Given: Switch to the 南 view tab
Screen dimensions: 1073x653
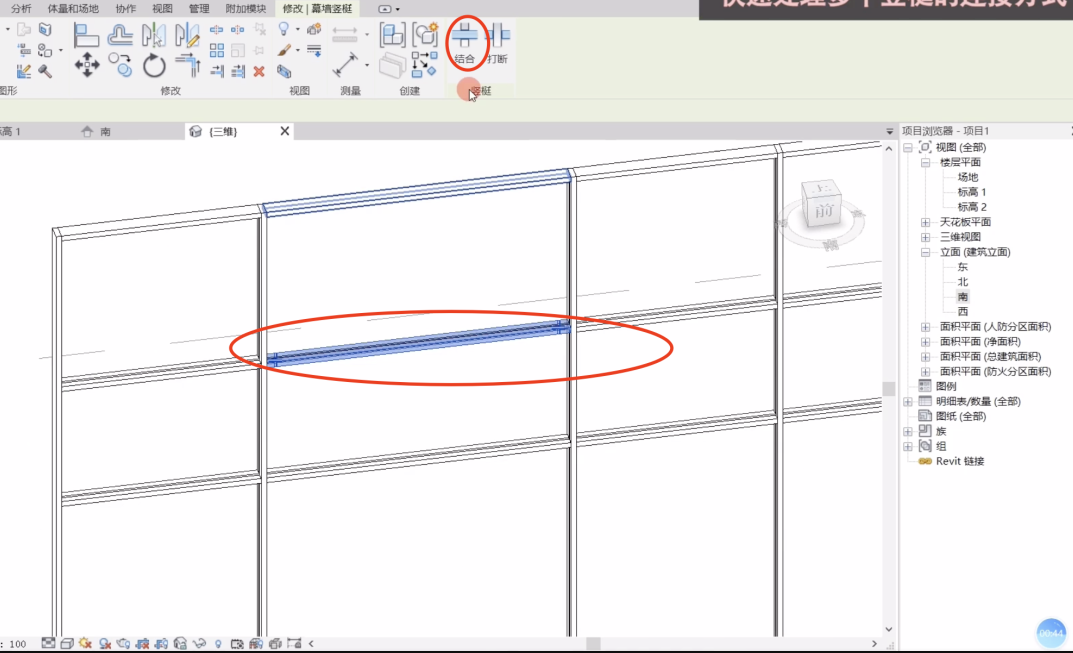Looking at the screenshot, I should point(105,132).
